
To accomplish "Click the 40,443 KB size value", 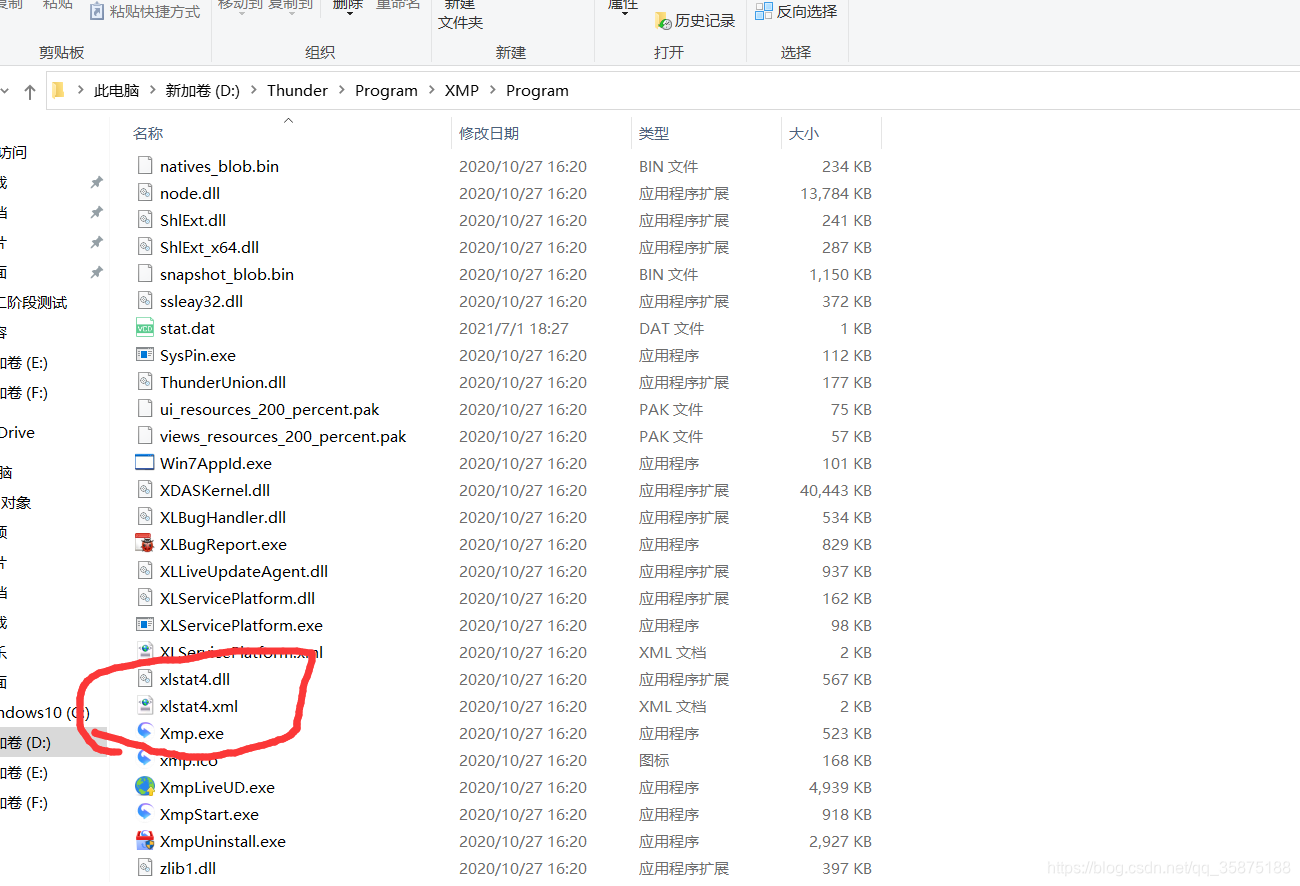I will pyautogui.click(x=836, y=490).
